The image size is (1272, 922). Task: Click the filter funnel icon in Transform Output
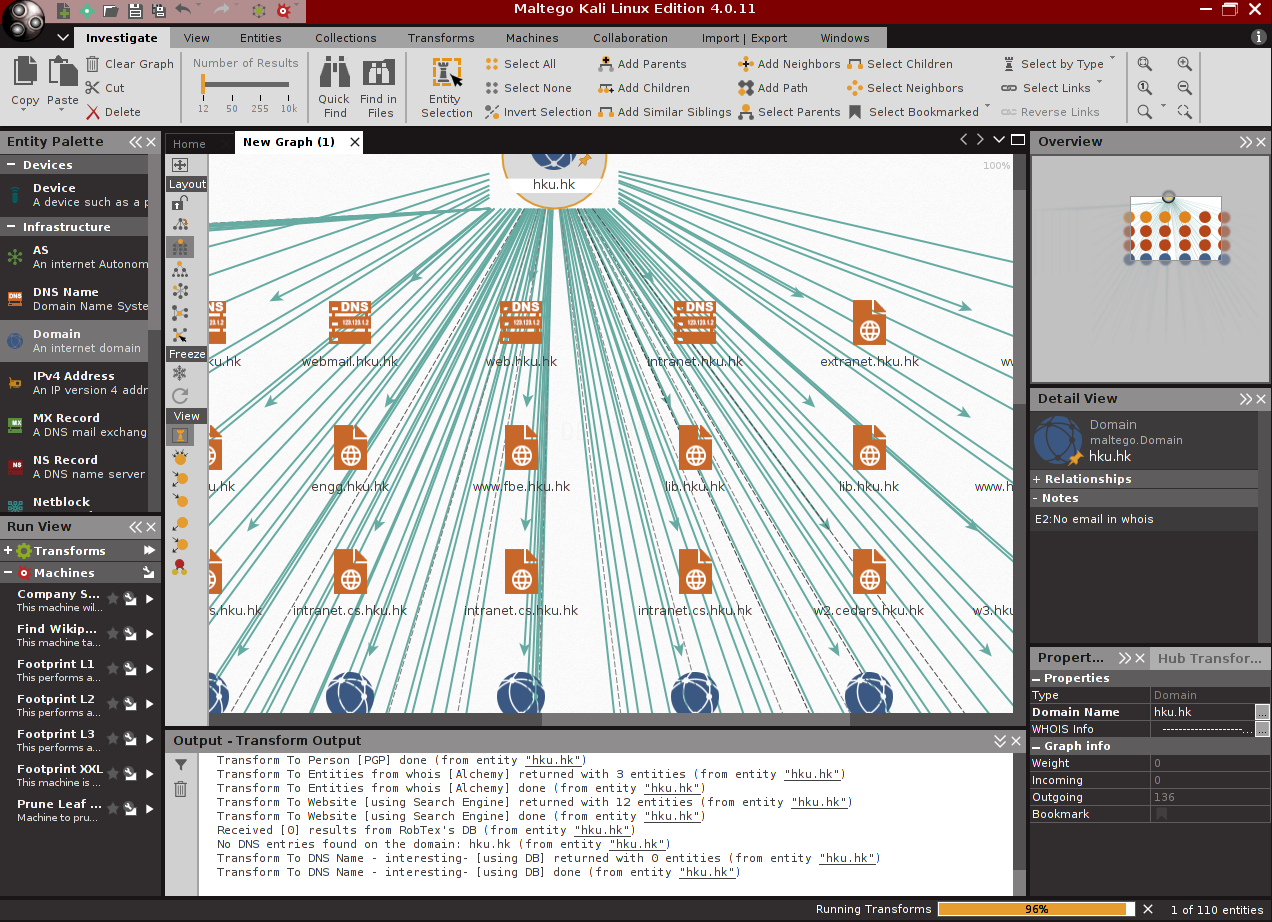tap(180, 765)
